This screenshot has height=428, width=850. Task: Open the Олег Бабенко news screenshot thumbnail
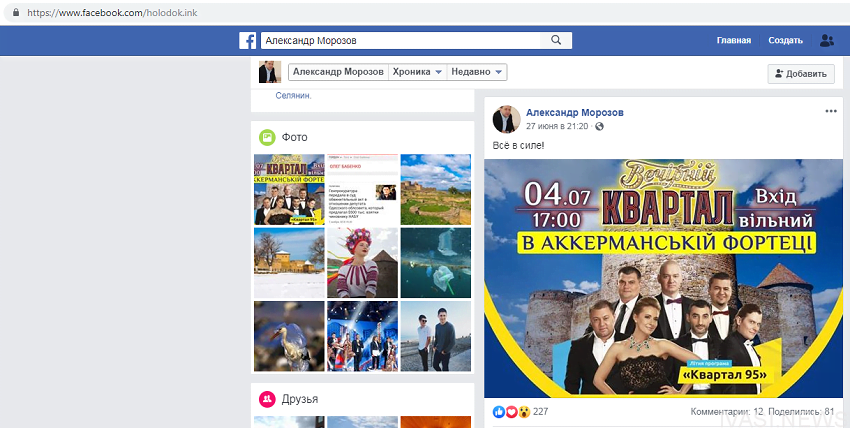tap(362, 189)
